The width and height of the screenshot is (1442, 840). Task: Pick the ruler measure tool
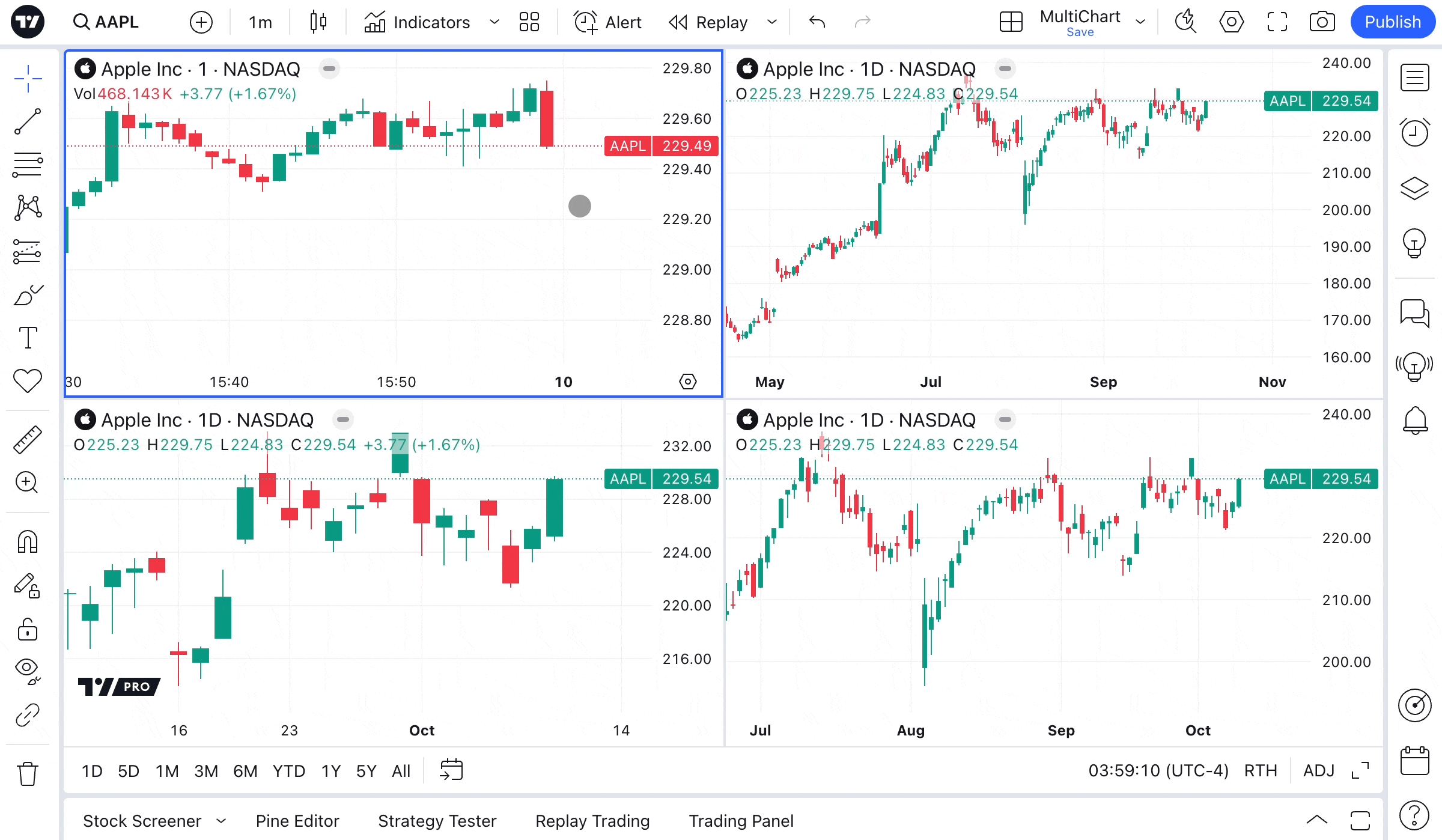pyautogui.click(x=28, y=440)
